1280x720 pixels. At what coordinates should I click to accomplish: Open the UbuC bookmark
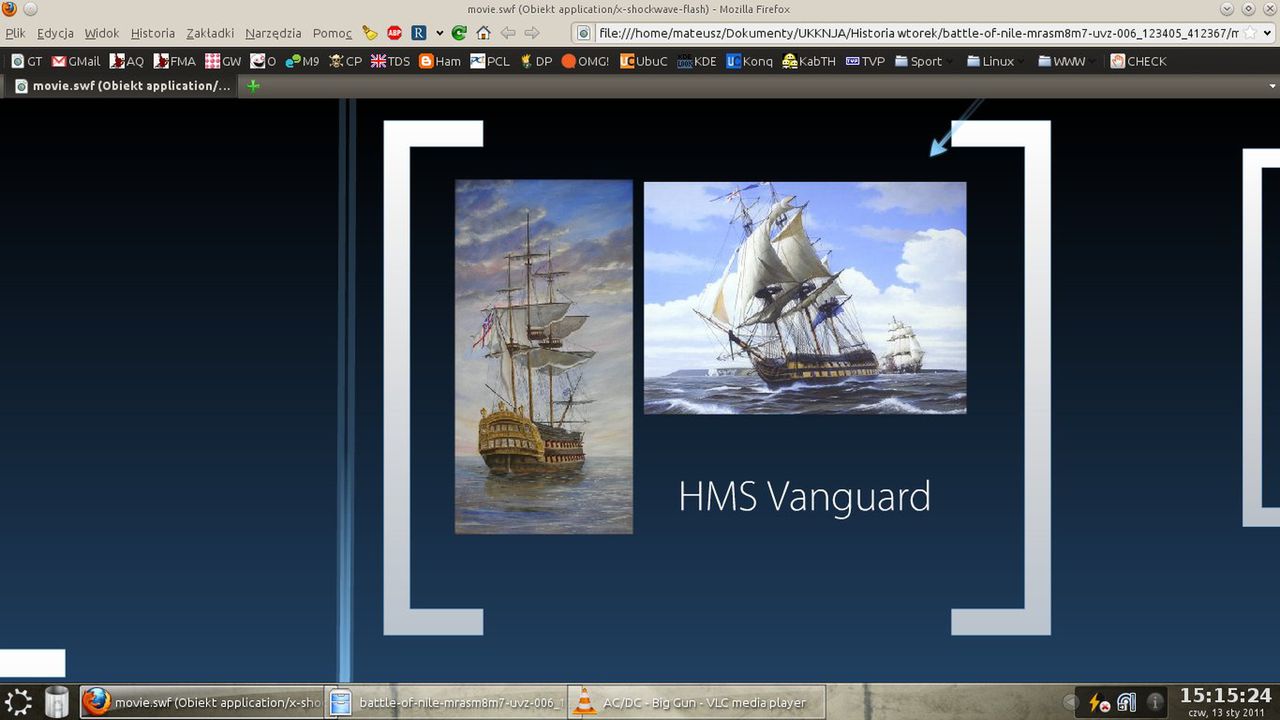pyautogui.click(x=643, y=61)
